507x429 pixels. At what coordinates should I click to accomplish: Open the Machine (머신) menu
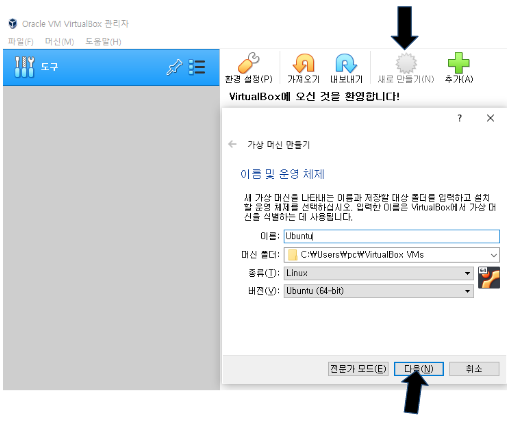point(59,42)
